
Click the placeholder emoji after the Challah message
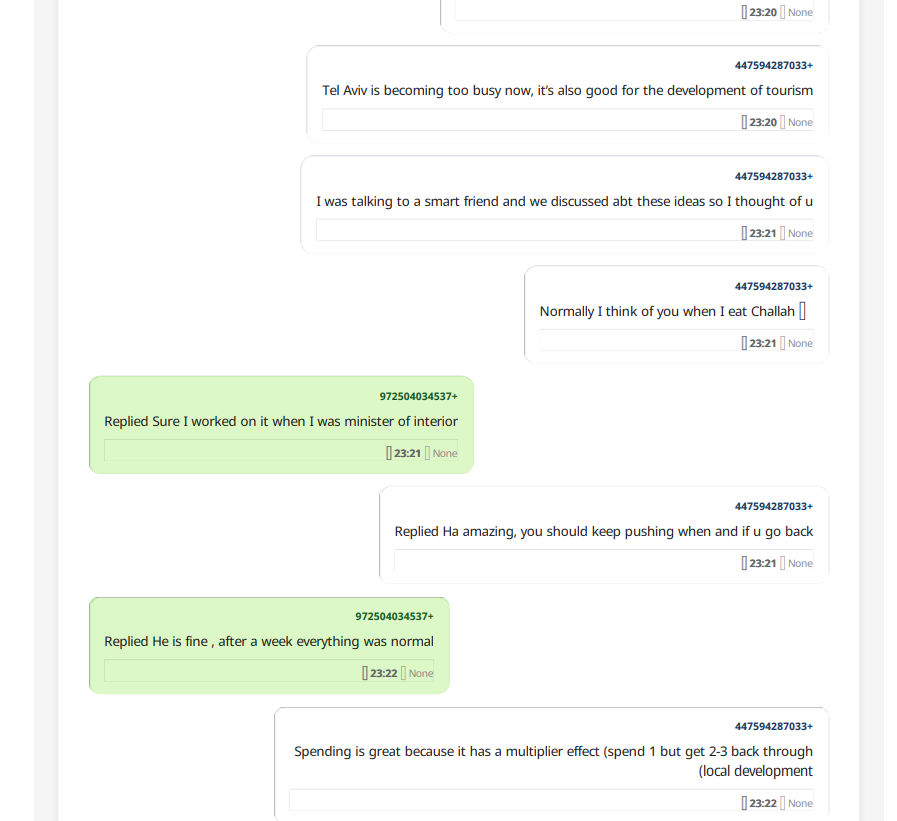point(803,311)
